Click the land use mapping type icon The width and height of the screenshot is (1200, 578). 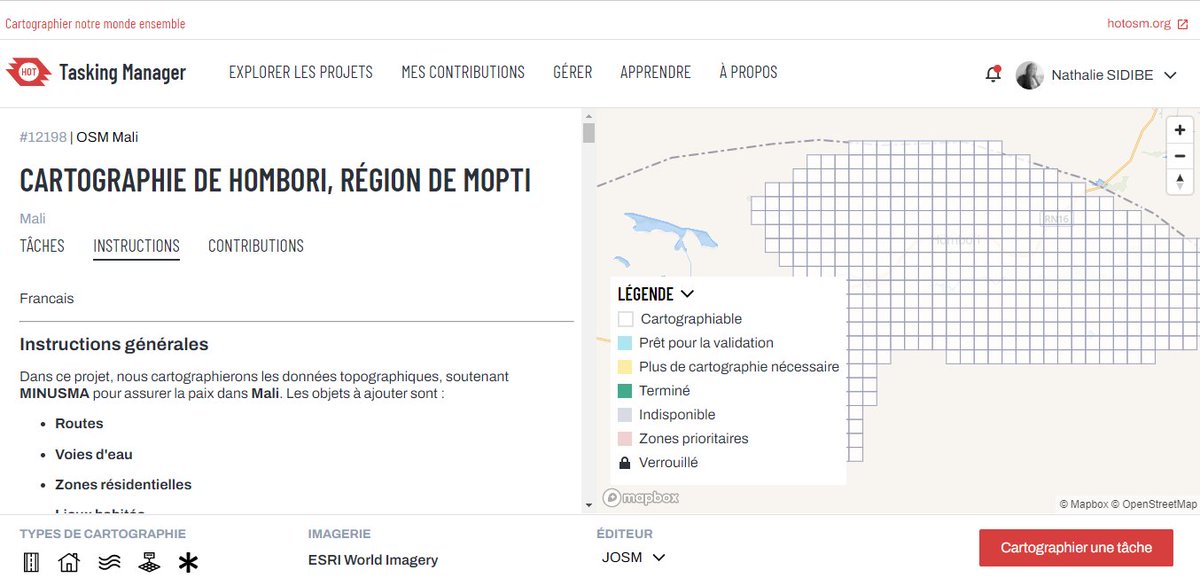[x=149, y=562]
